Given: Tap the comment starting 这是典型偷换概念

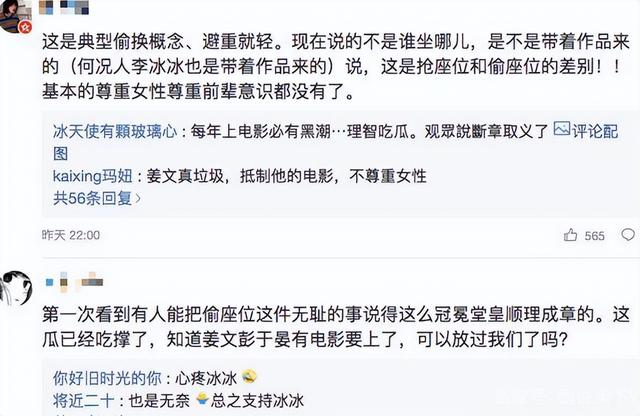Looking at the screenshot, I should pyautogui.click(x=336, y=67).
